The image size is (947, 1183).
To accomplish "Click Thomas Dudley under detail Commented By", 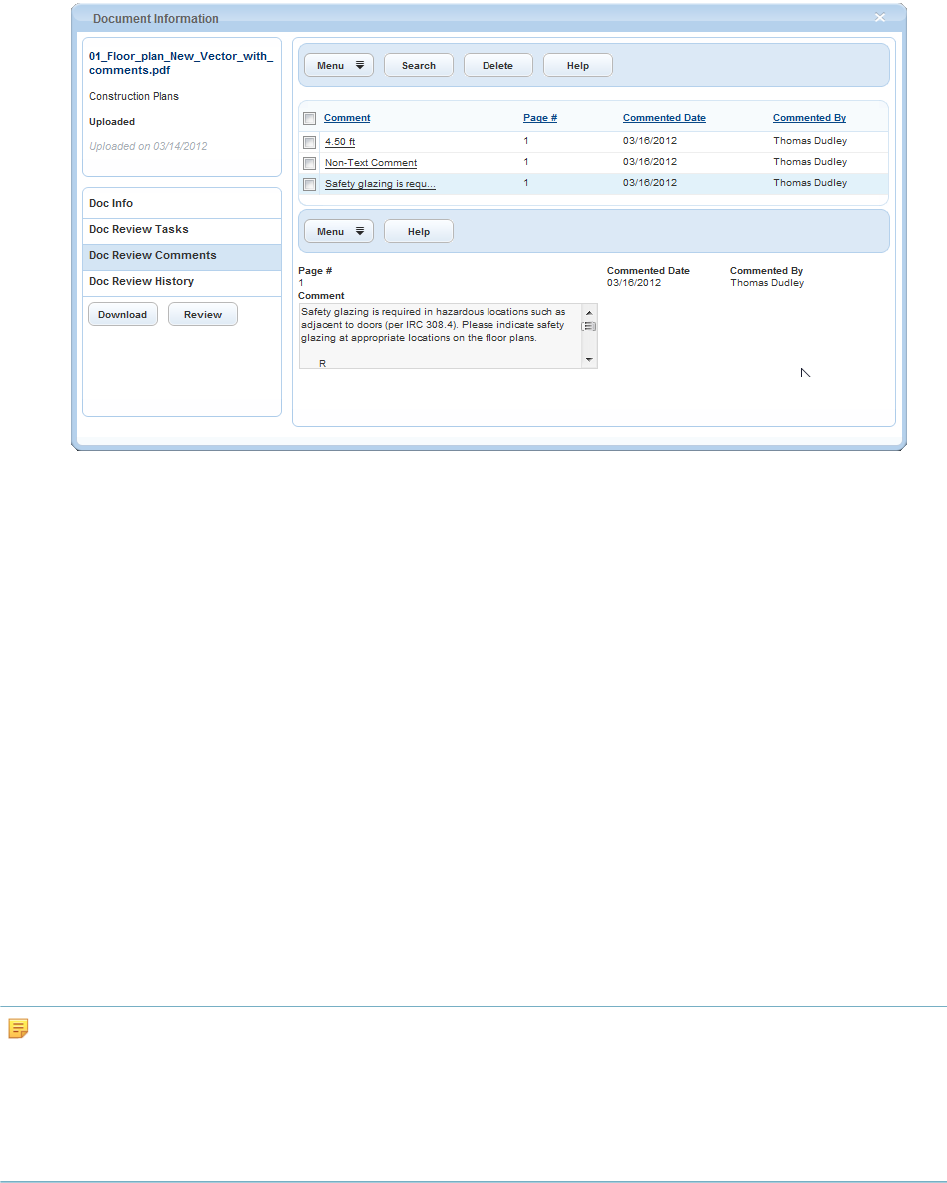I will point(767,283).
